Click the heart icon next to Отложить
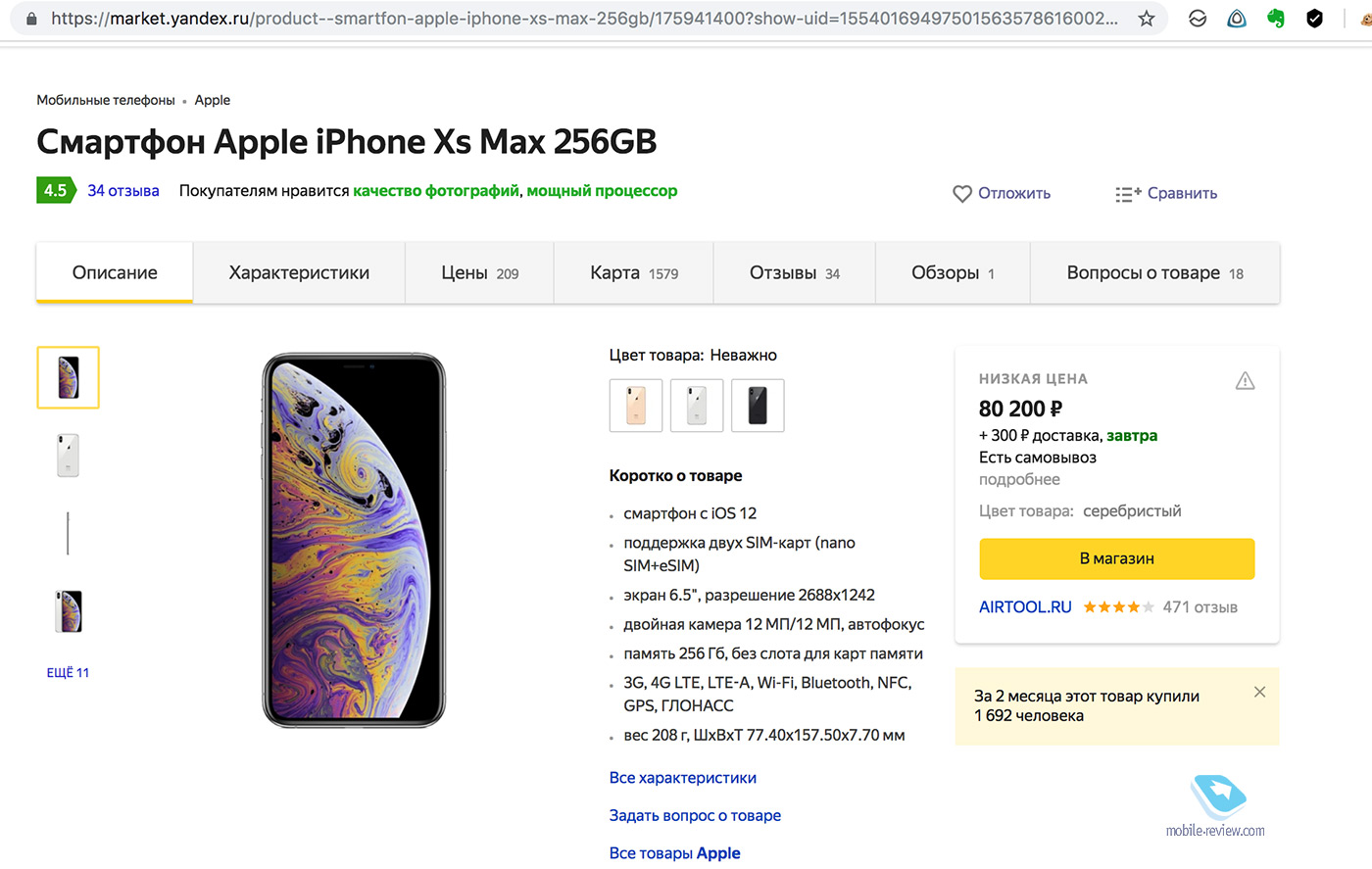 point(962,194)
